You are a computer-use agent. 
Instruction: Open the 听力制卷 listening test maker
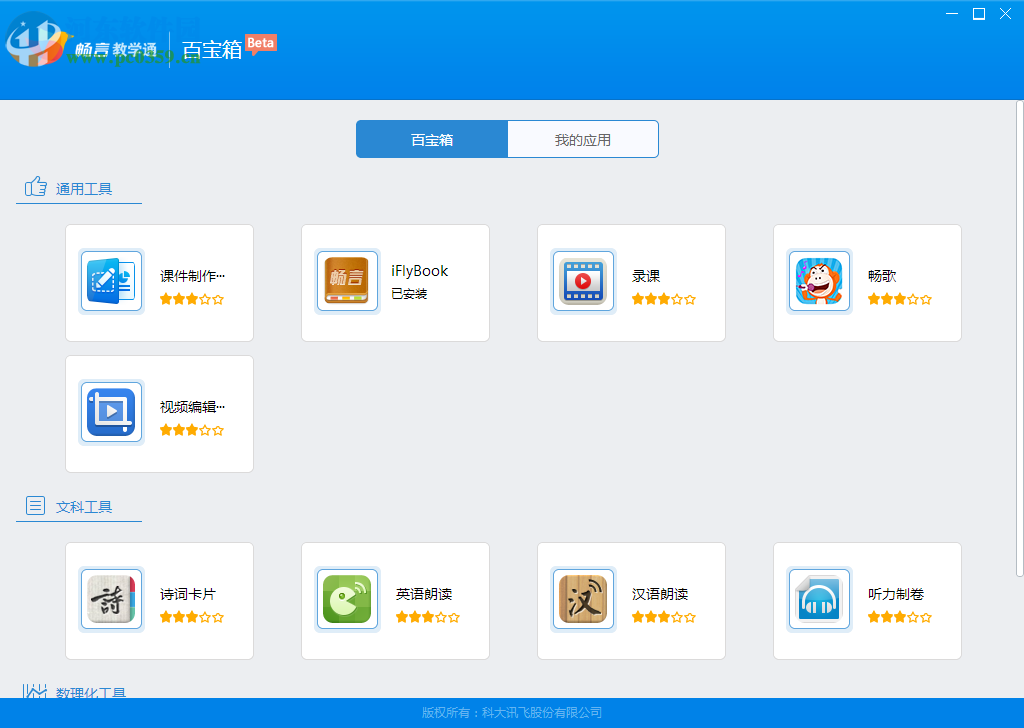819,600
